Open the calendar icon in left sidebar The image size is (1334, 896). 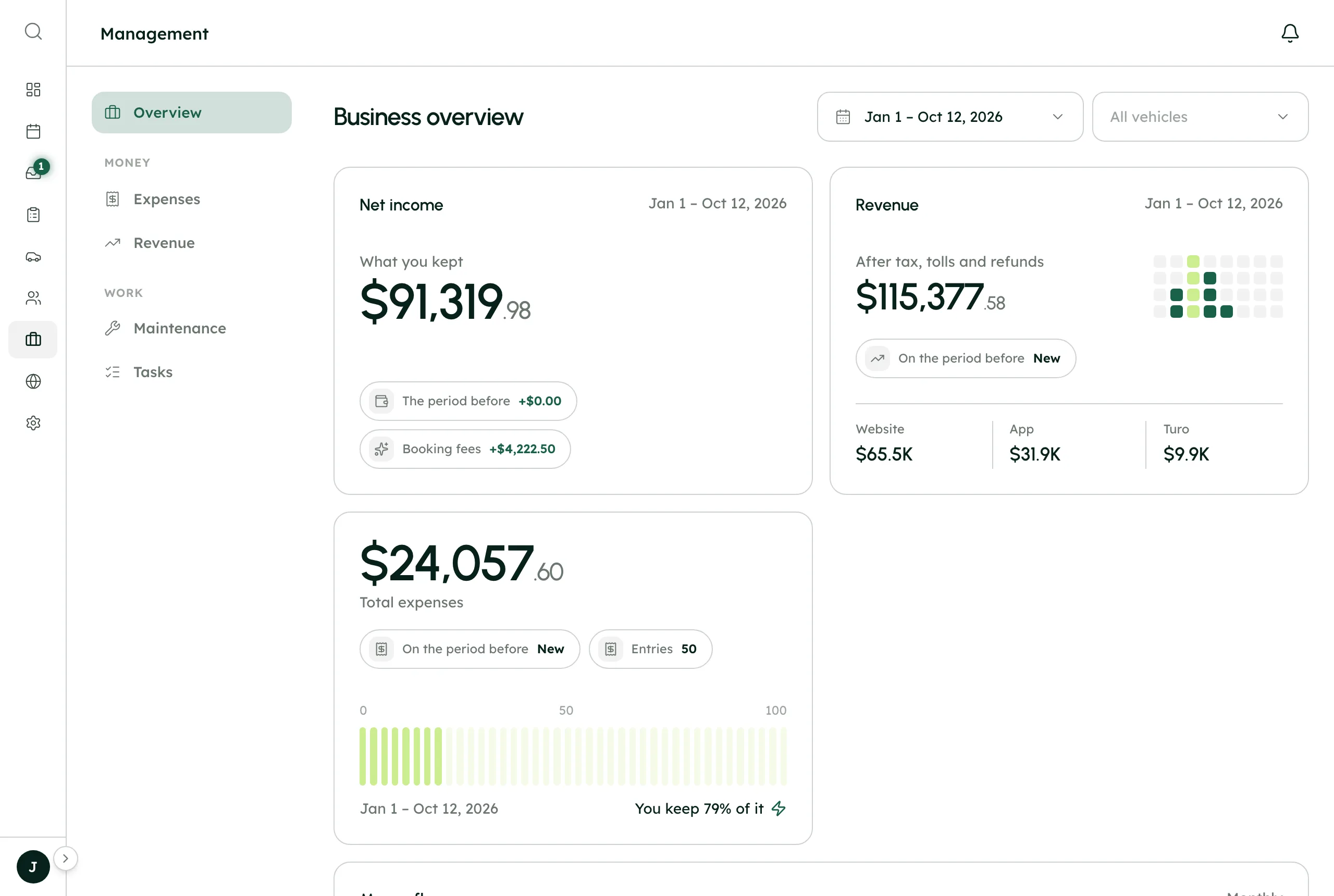[33, 131]
